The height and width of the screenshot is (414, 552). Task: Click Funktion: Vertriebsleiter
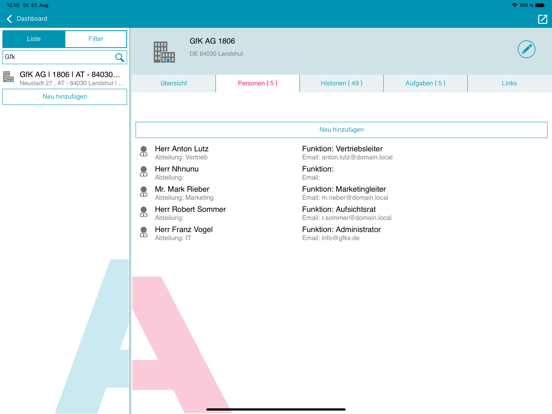coord(342,149)
